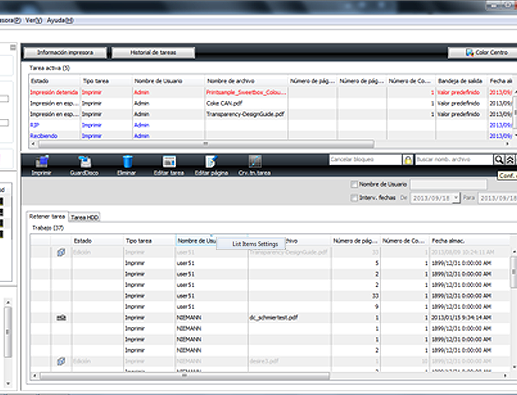Open the Ayuda(H) menu
517x395 pixels.
(x=60, y=20)
